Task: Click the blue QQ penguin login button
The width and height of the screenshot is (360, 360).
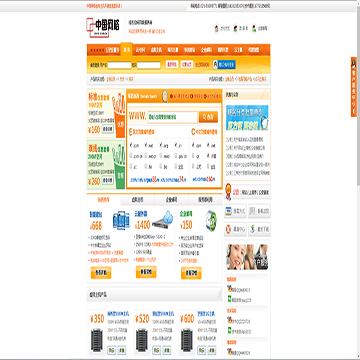Action: click(224, 65)
